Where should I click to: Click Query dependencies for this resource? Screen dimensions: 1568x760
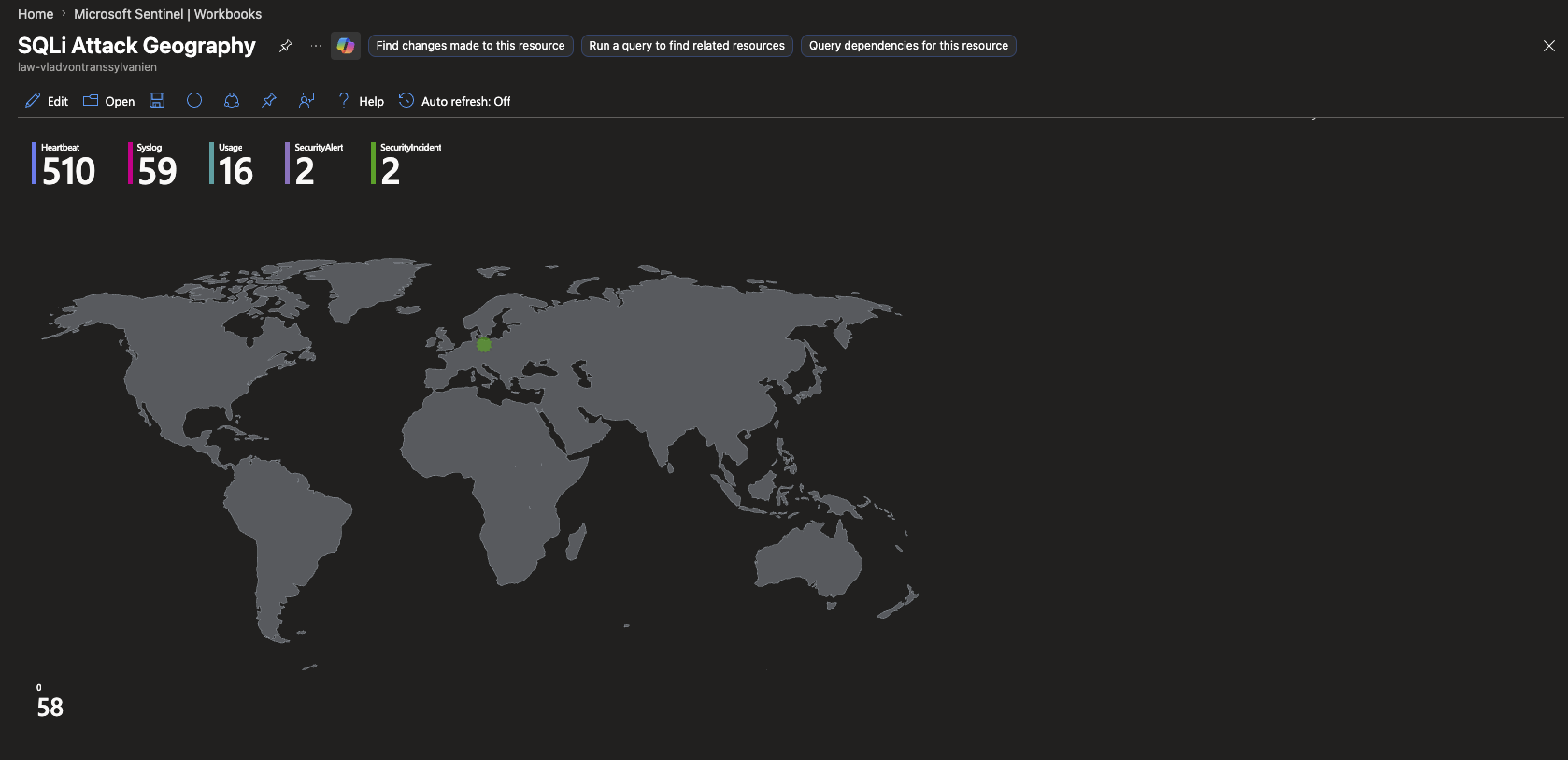(x=908, y=46)
